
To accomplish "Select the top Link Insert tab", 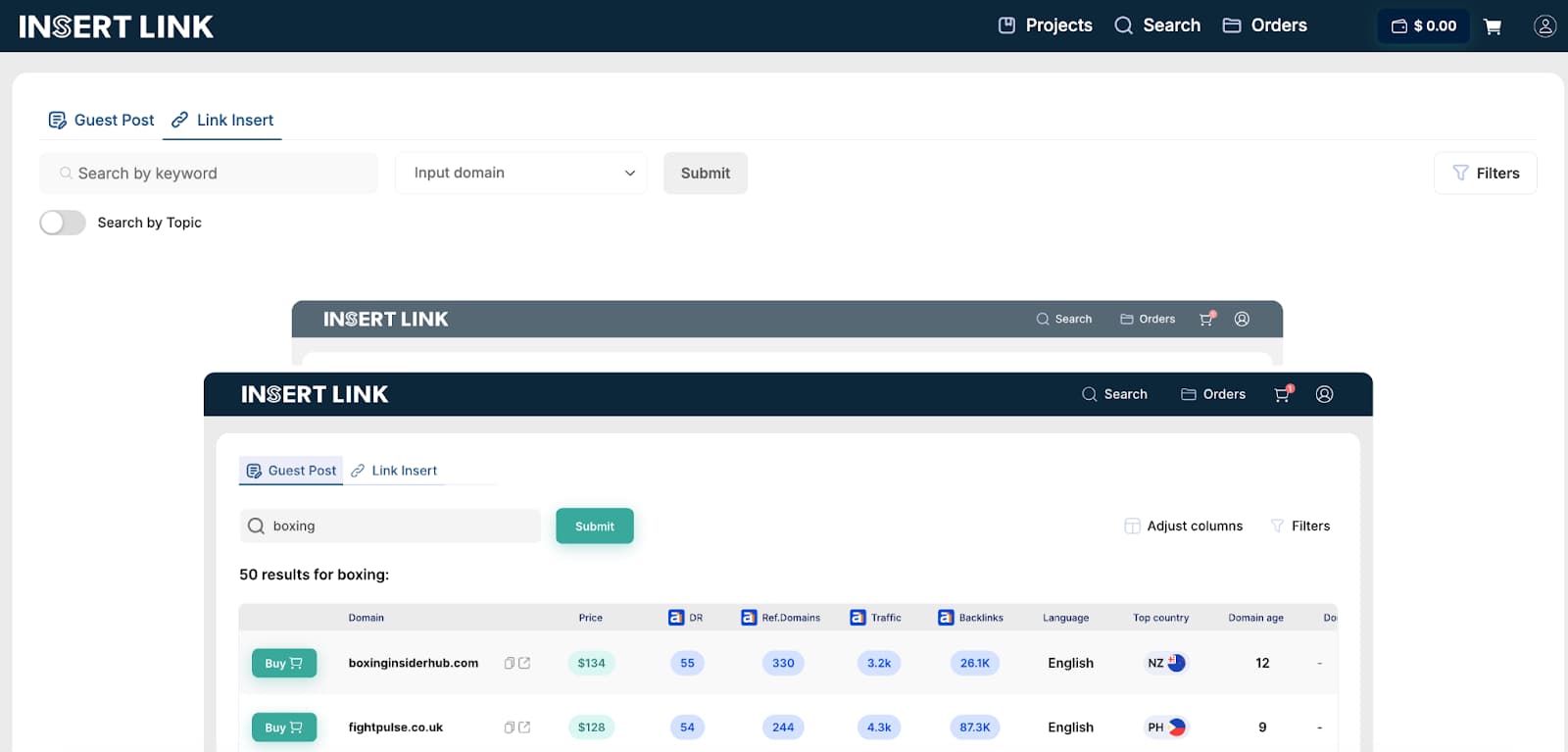I will [222, 120].
